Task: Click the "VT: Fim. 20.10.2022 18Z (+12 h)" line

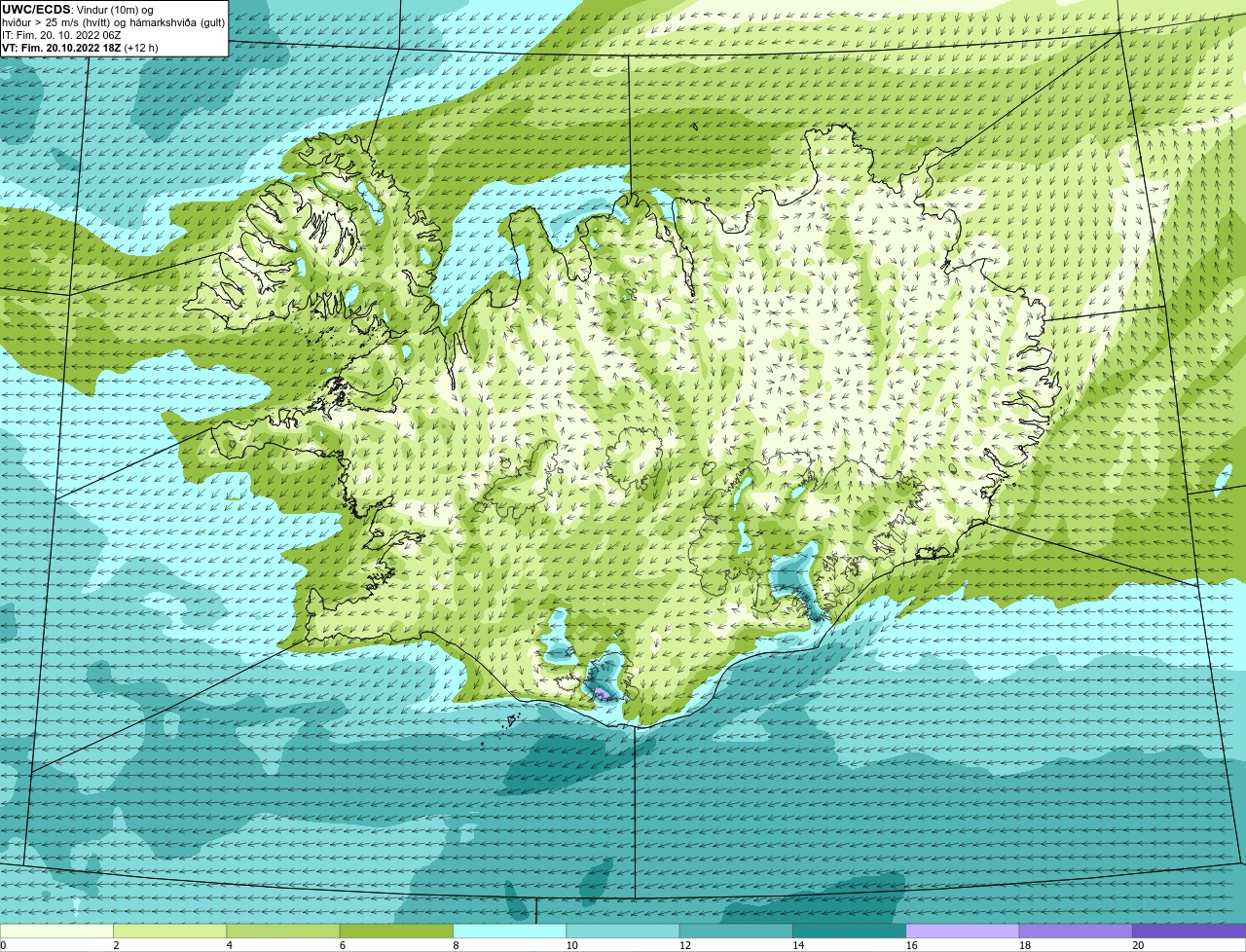Action: (x=80, y=47)
